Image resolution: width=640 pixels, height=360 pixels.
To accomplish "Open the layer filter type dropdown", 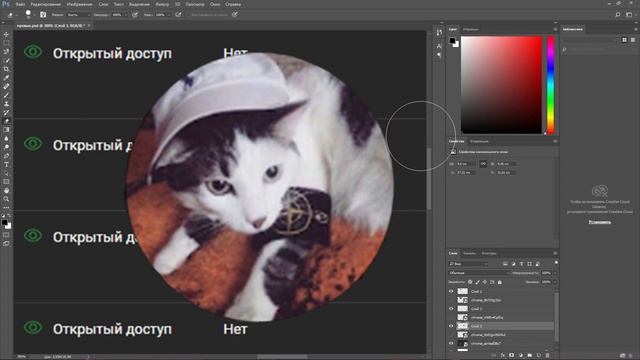I will (x=468, y=264).
